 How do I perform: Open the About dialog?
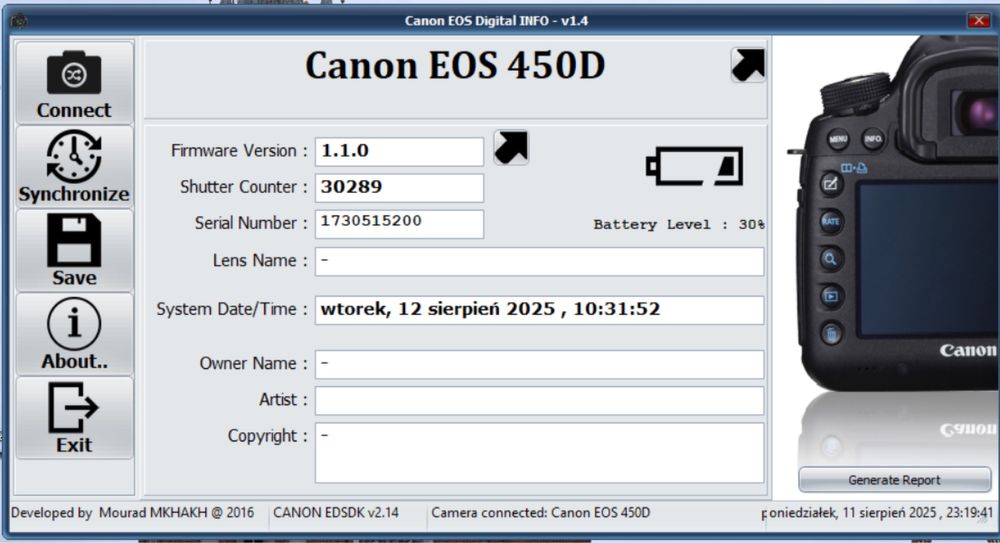74,334
